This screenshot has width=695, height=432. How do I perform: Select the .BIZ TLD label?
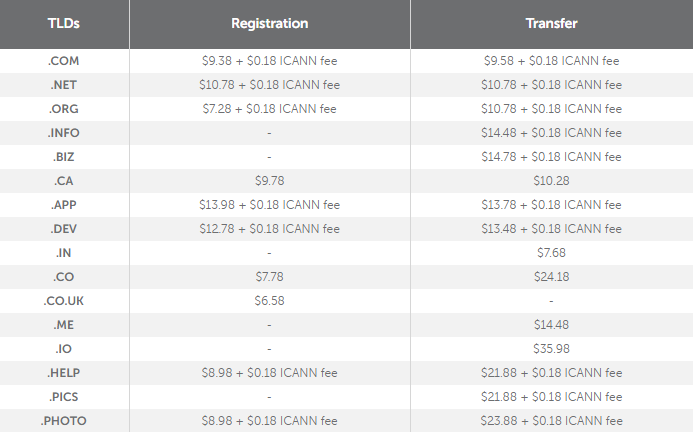pos(63,157)
